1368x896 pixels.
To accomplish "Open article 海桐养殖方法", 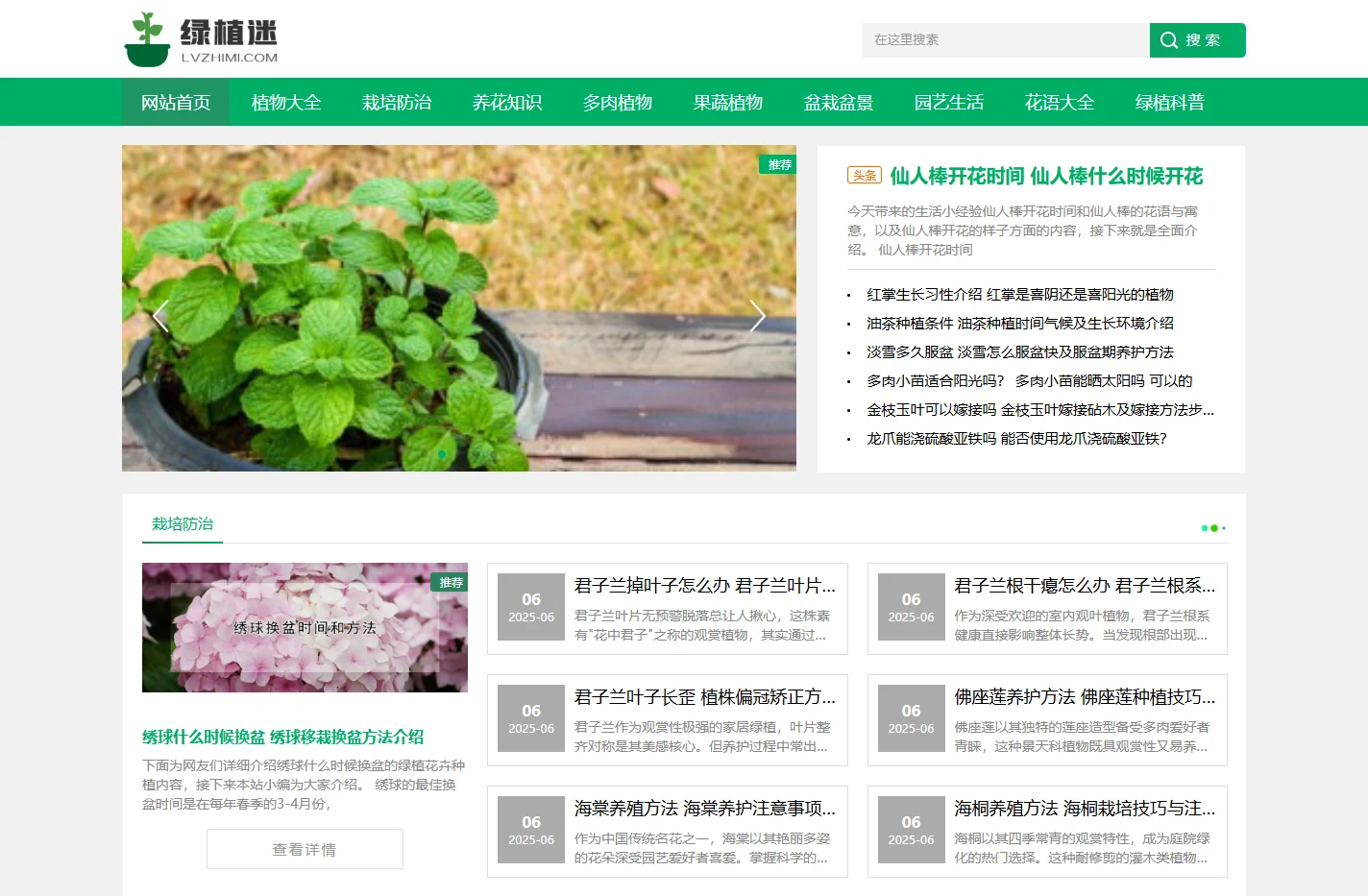I will 1085,809.
